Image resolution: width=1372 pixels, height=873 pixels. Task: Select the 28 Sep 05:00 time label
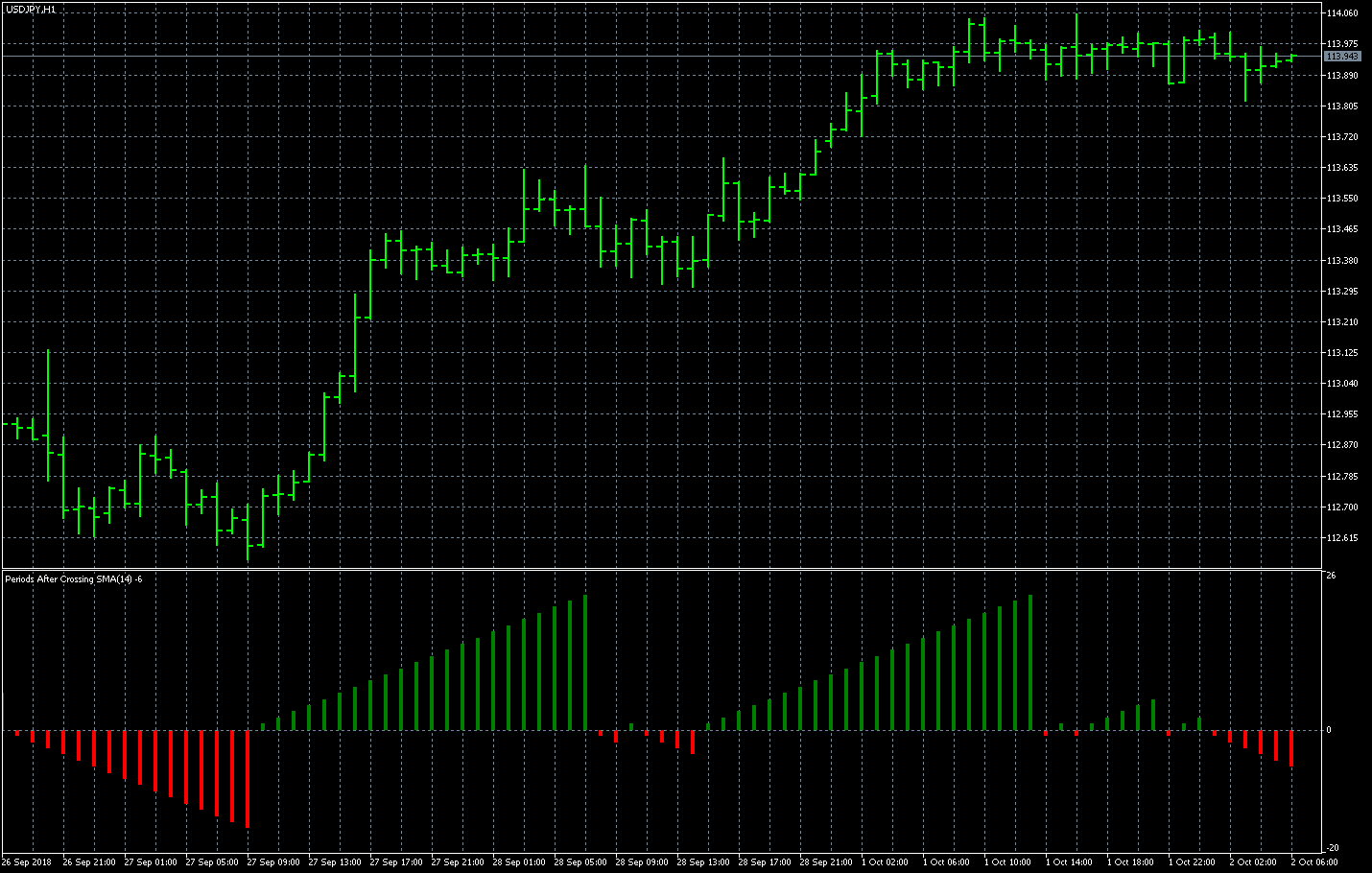pos(580,862)
